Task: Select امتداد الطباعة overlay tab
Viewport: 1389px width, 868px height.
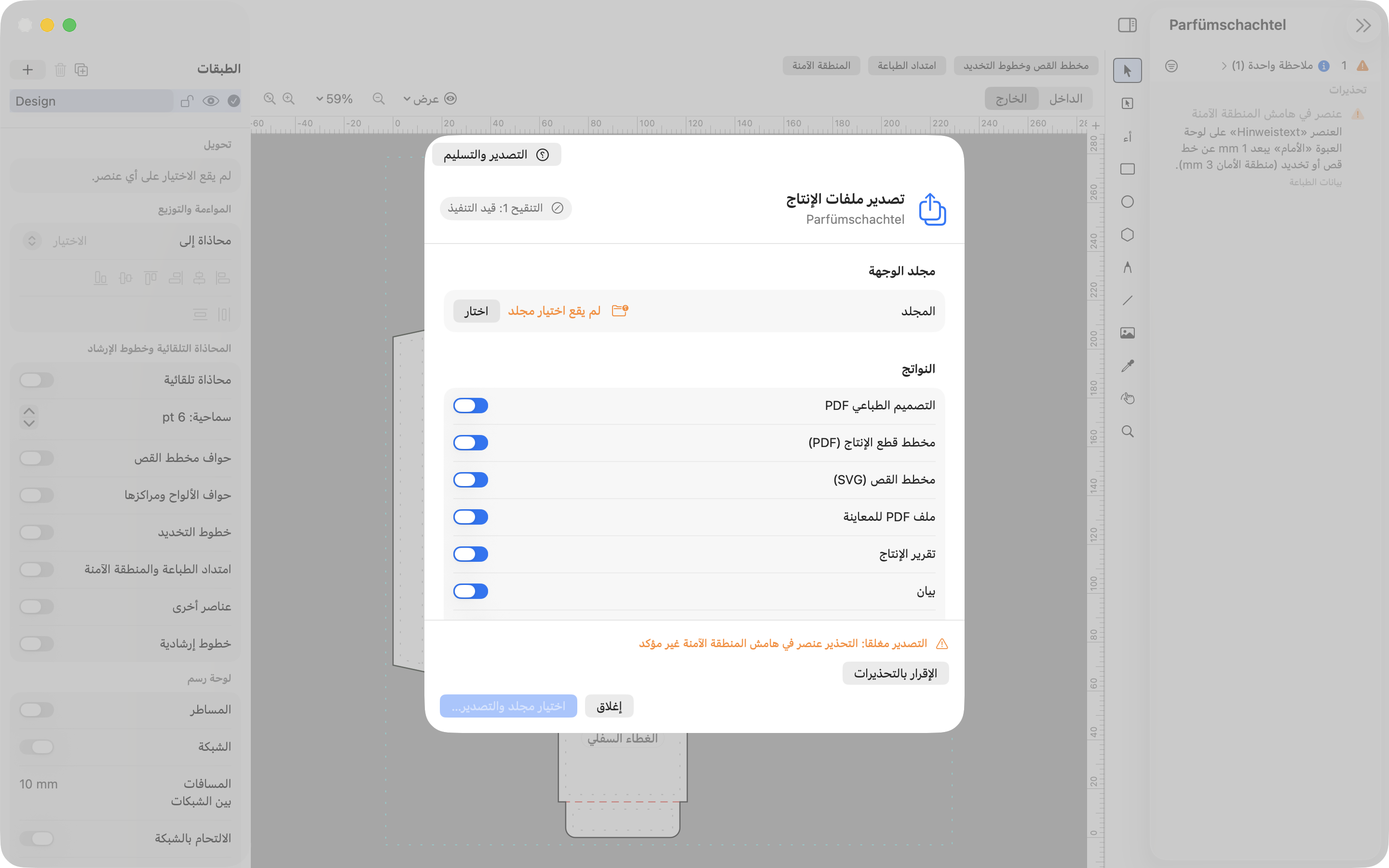Action: 907,66
